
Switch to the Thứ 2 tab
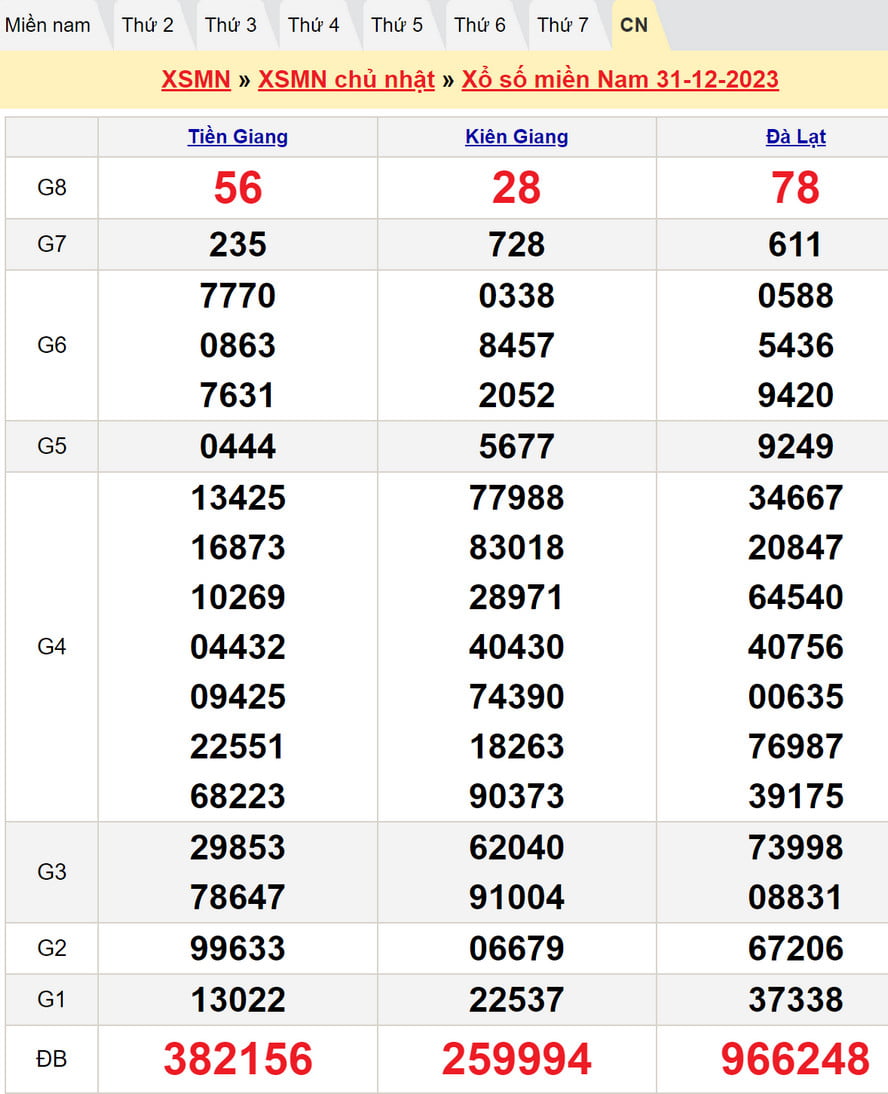pos(148,25)
